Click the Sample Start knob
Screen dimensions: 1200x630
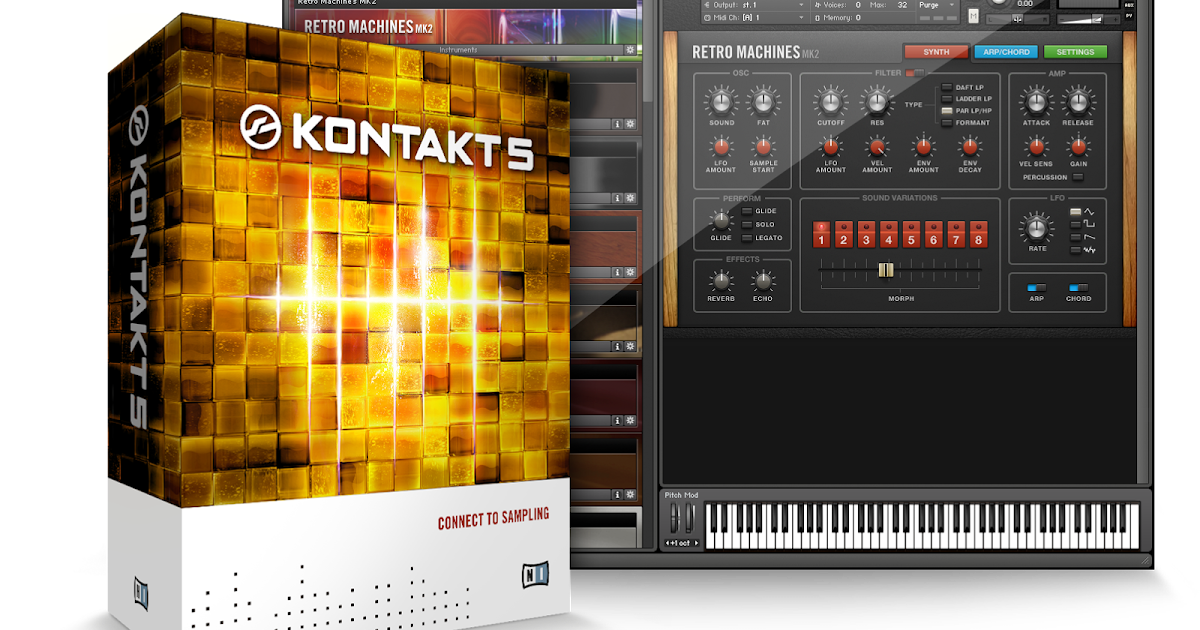[763, 147]
